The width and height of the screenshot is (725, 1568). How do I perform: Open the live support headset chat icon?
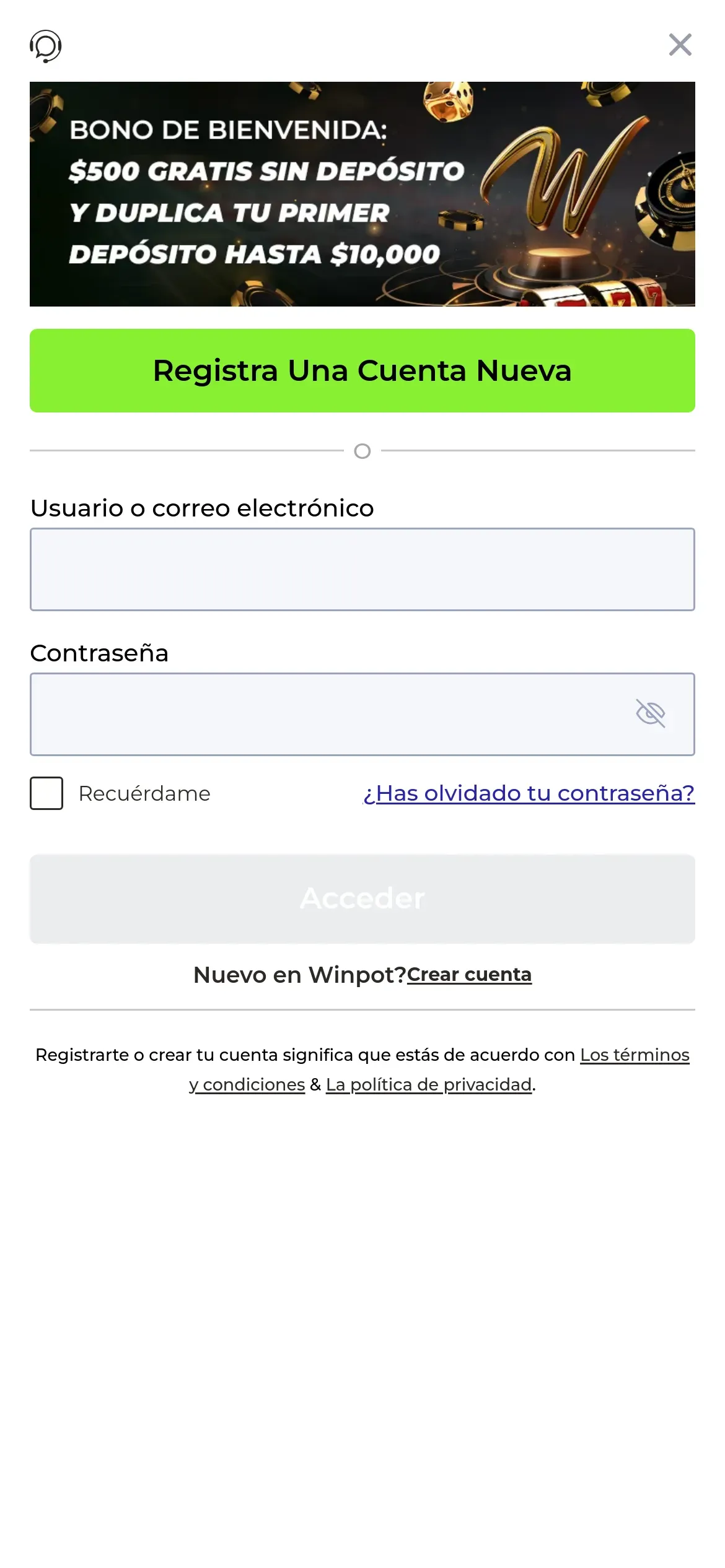click(x=46, y=46)
